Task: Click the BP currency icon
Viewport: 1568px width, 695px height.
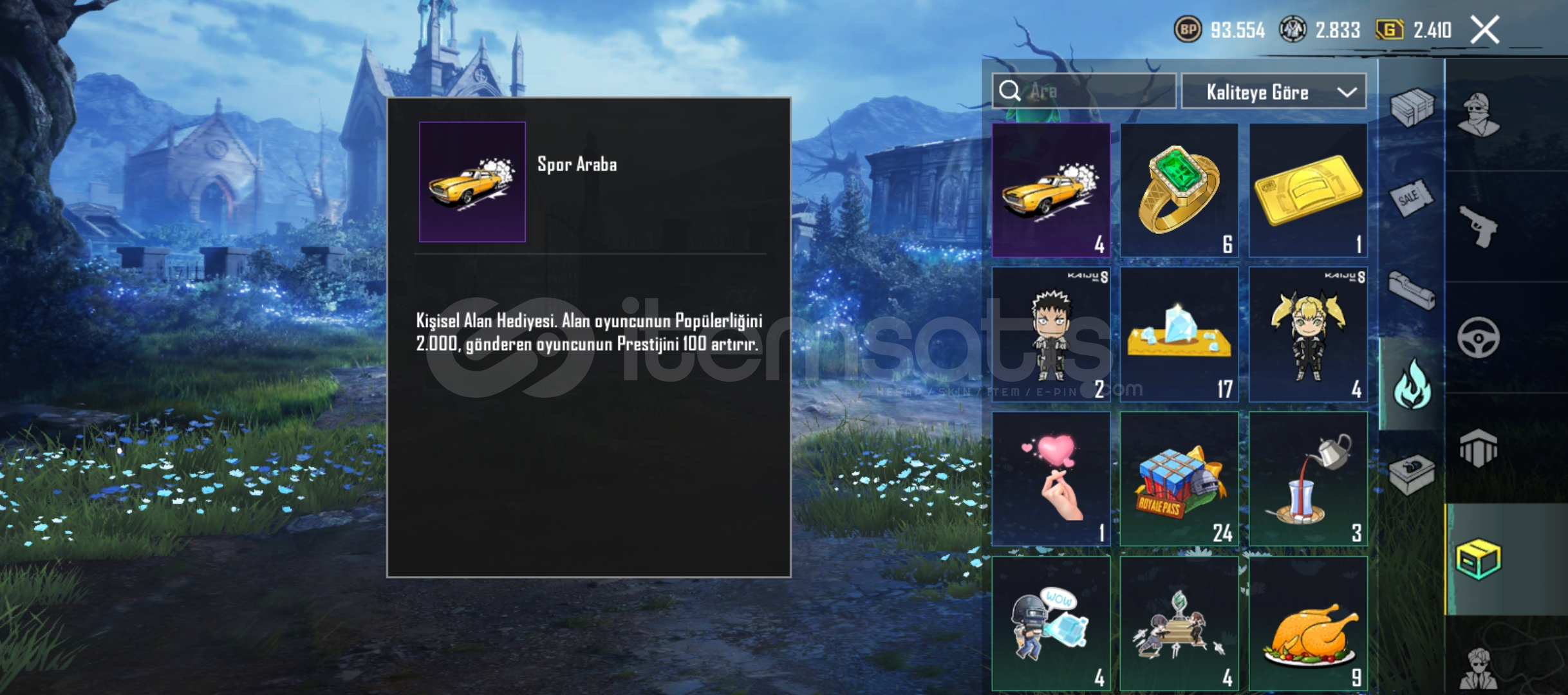Action: [x=1188, y=30]
